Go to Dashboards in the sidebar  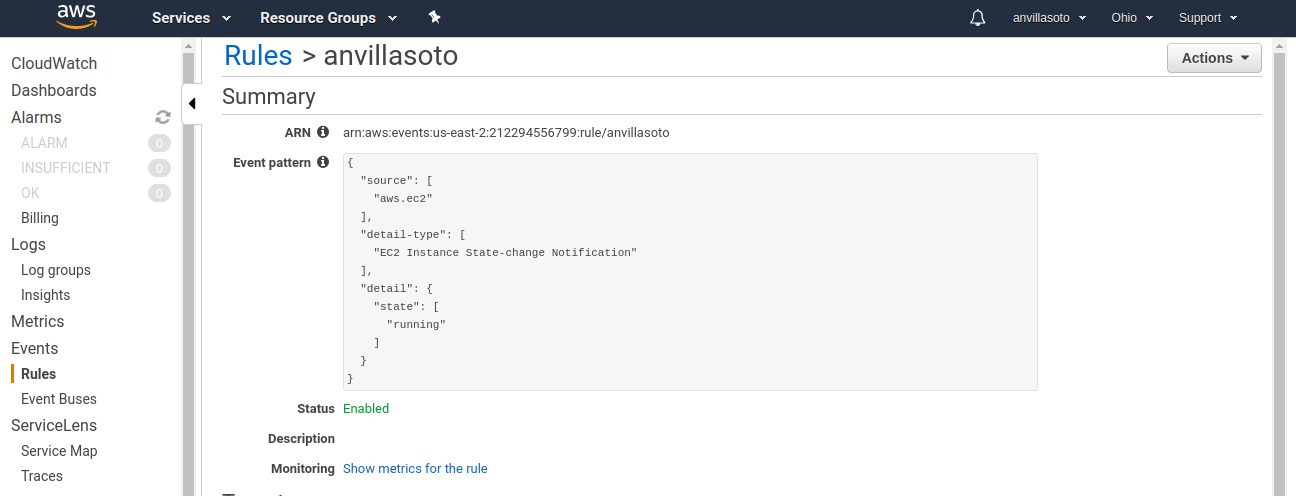click(54, 91)
